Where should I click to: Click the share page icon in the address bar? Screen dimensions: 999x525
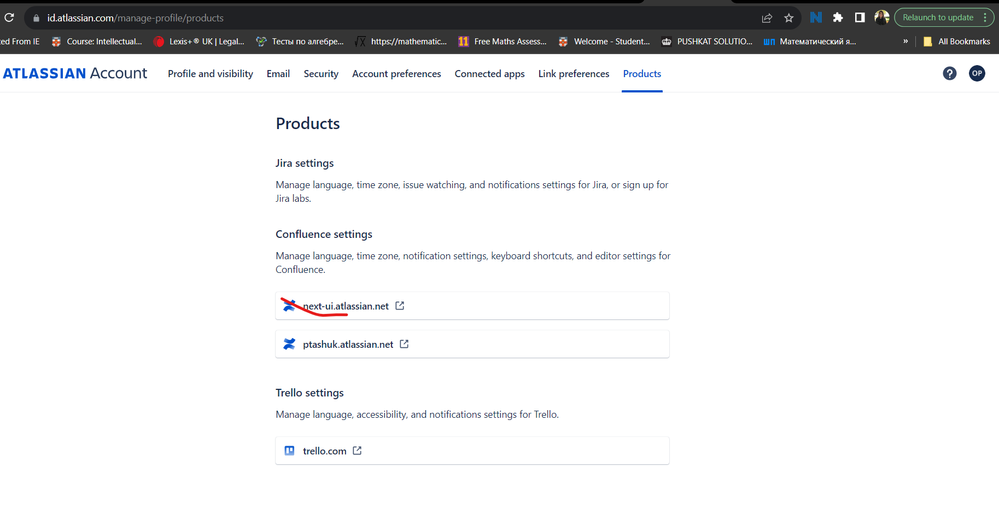[767, 18]
